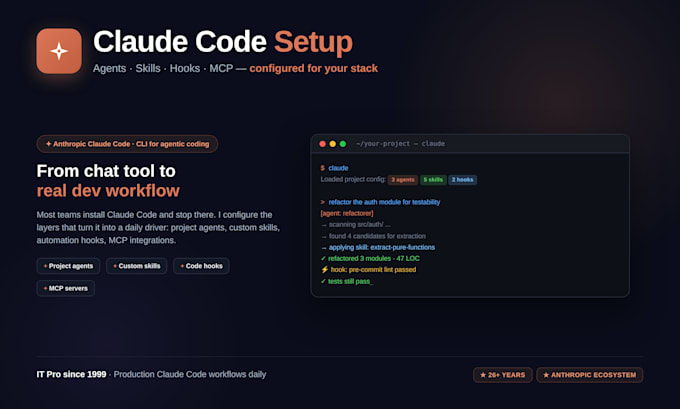The width and height of the screenshot is (680, 409).
Task: Click the 'claude' command in terminal
Action: coord(338,168)
